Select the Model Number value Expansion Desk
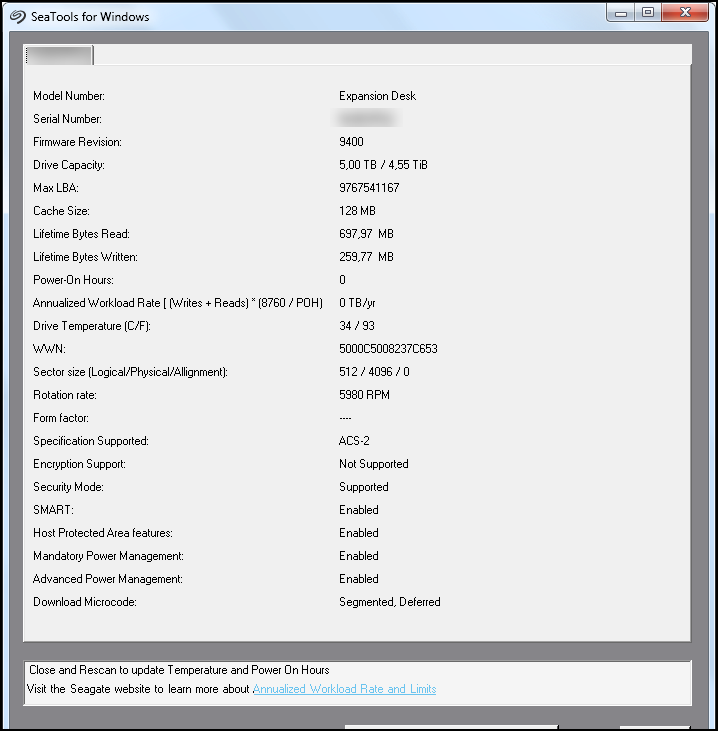The height and width of the screenshot is (731, 718). [x=377, y=96]
